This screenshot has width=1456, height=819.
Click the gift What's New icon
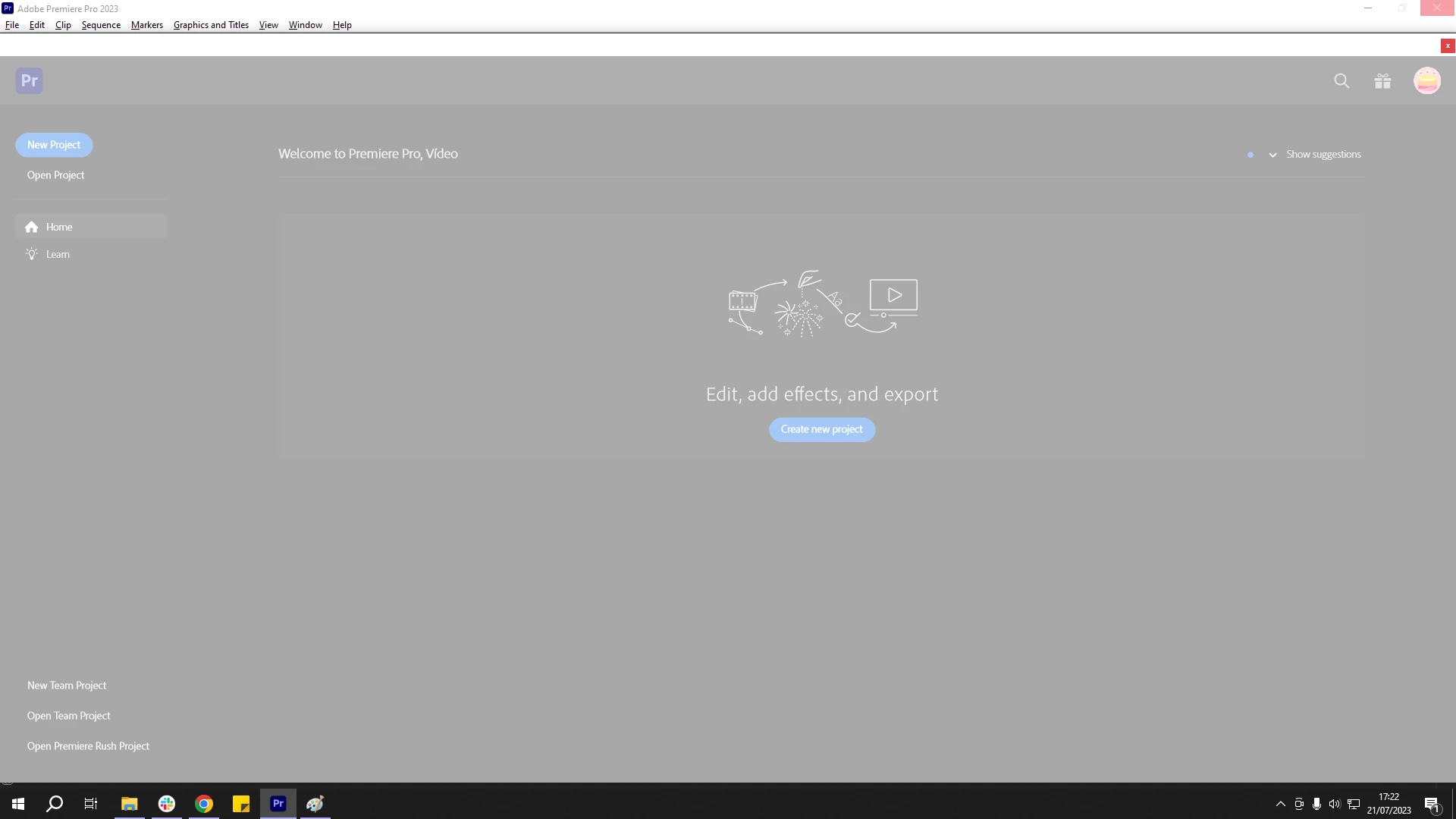point(1382,80)
